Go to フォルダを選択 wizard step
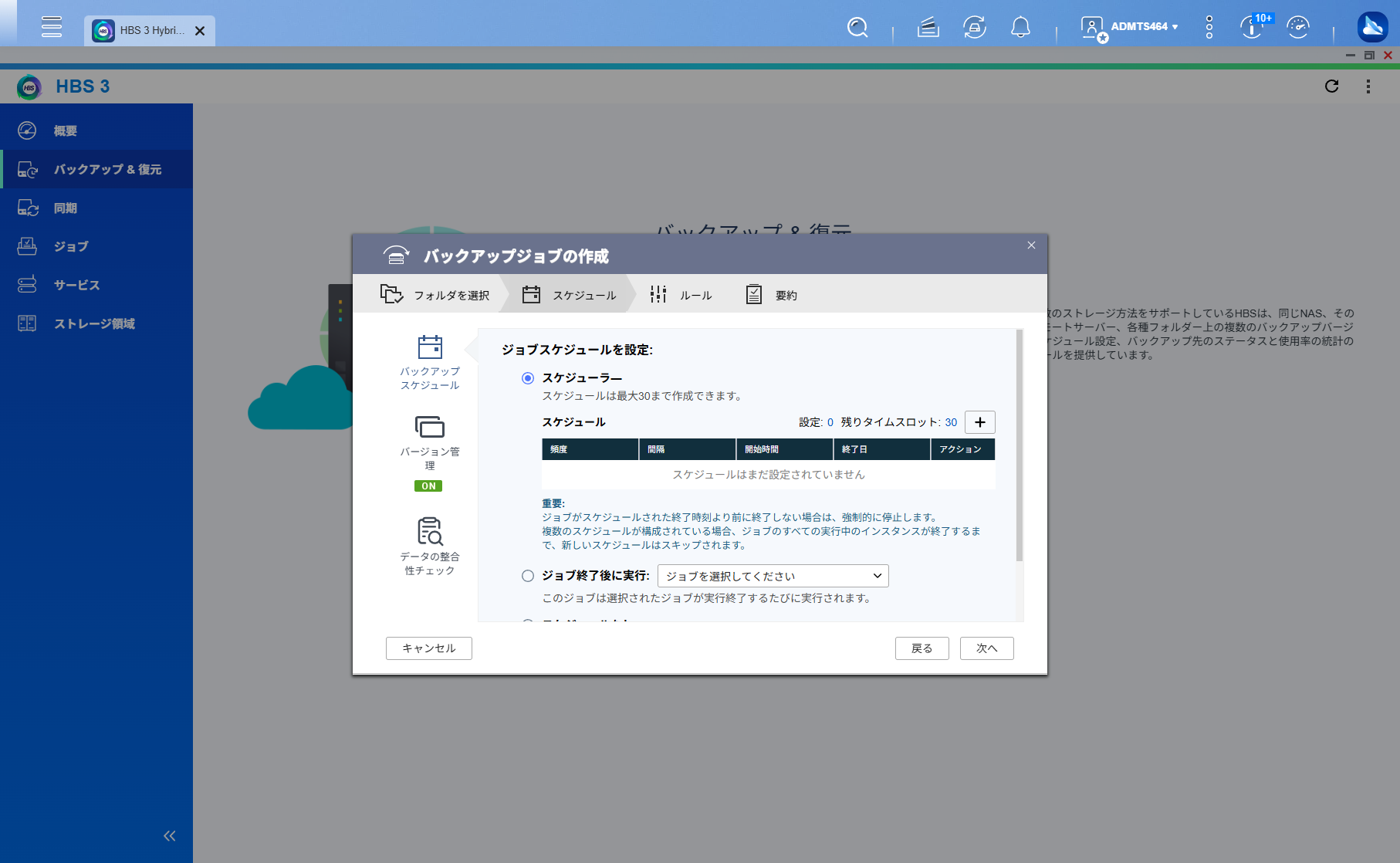This screenshot has width=1400, height=863. pos(435,294)
